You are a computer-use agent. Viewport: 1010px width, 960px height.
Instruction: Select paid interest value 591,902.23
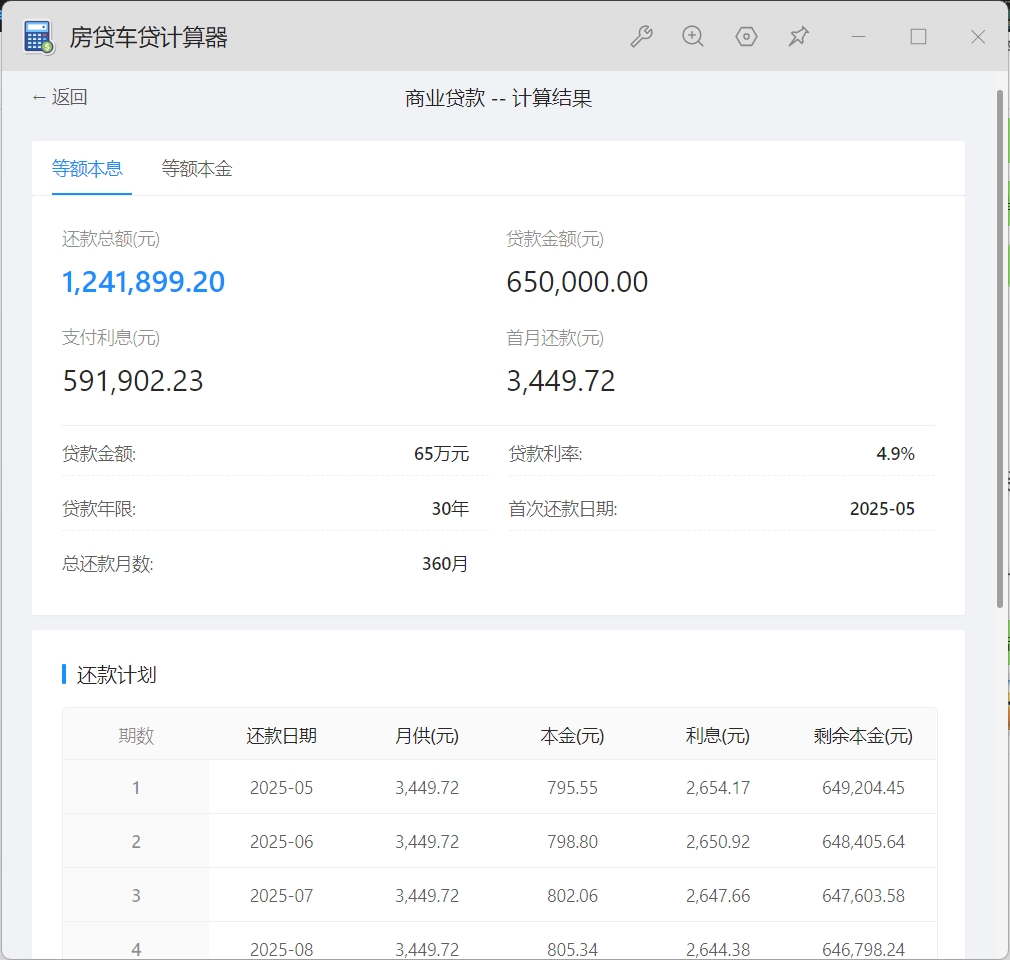[x=133, y=381]
